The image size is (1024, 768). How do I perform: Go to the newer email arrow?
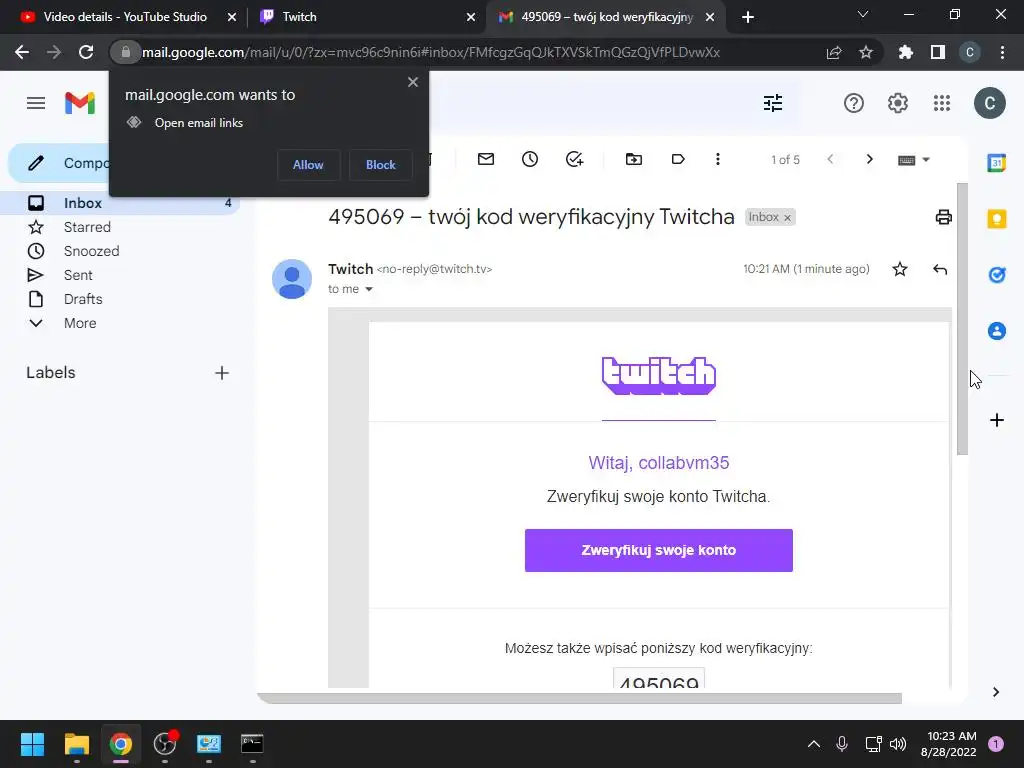[830, 159]
